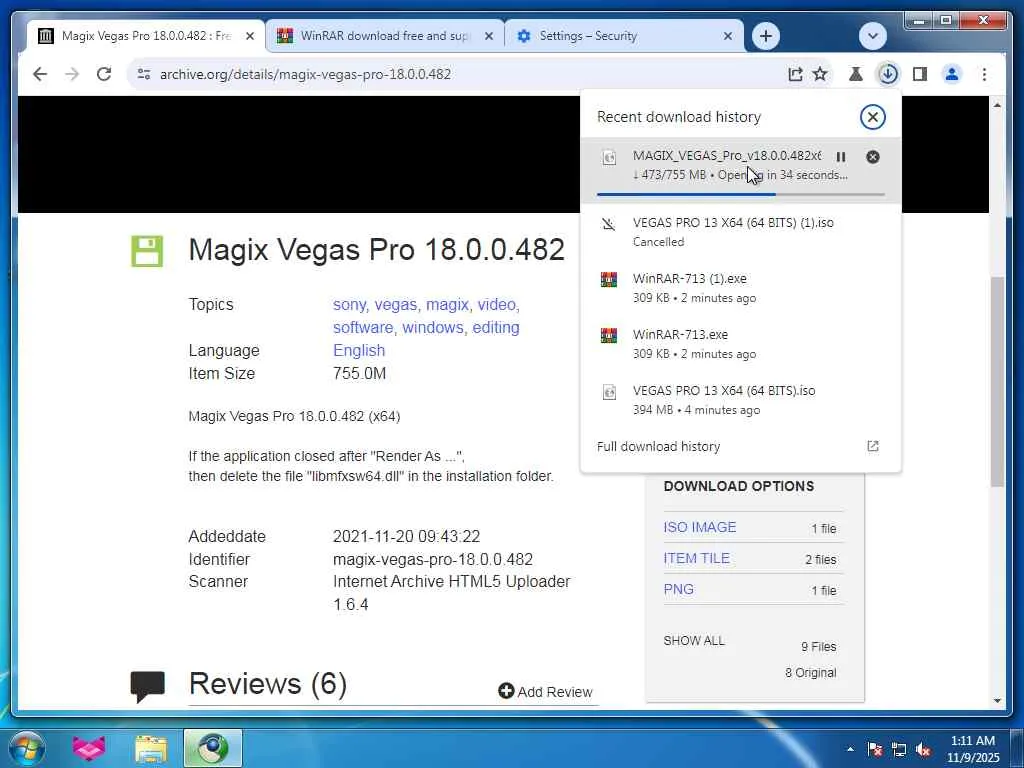
Task: Open Action Center flag icon in tray
Action: 874,749
